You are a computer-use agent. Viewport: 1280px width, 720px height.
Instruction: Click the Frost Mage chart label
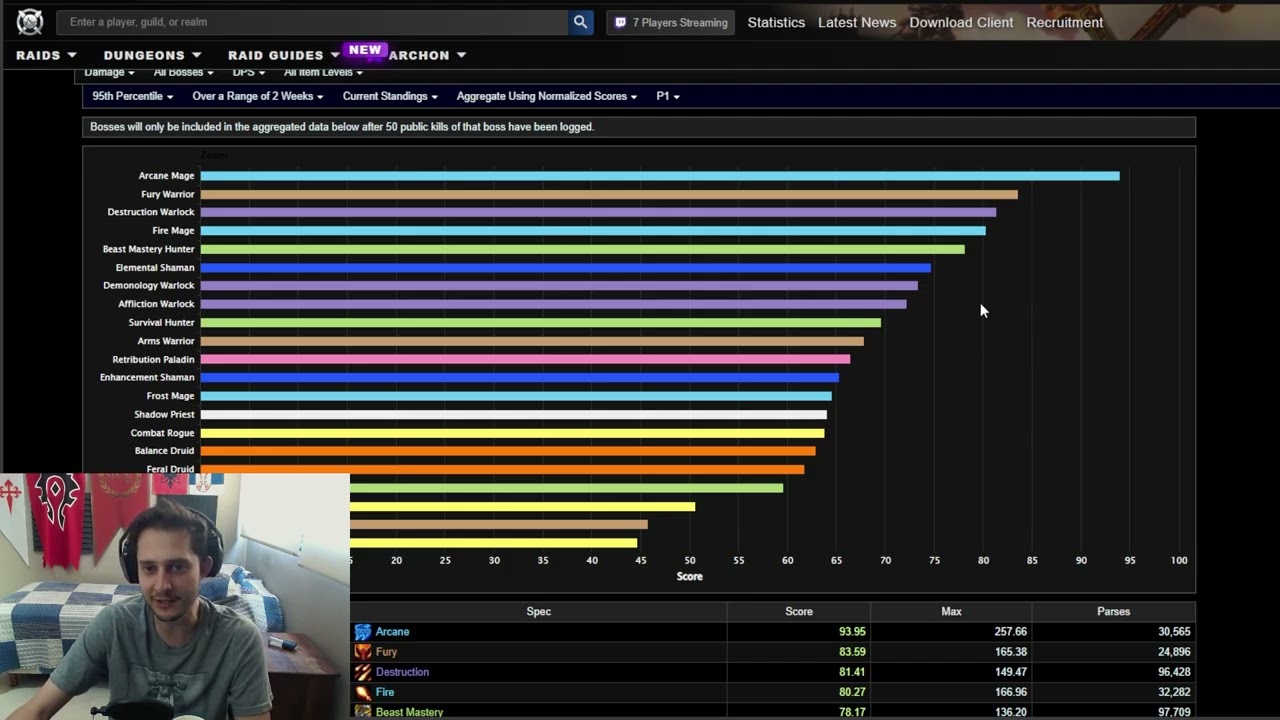point(170,396)
